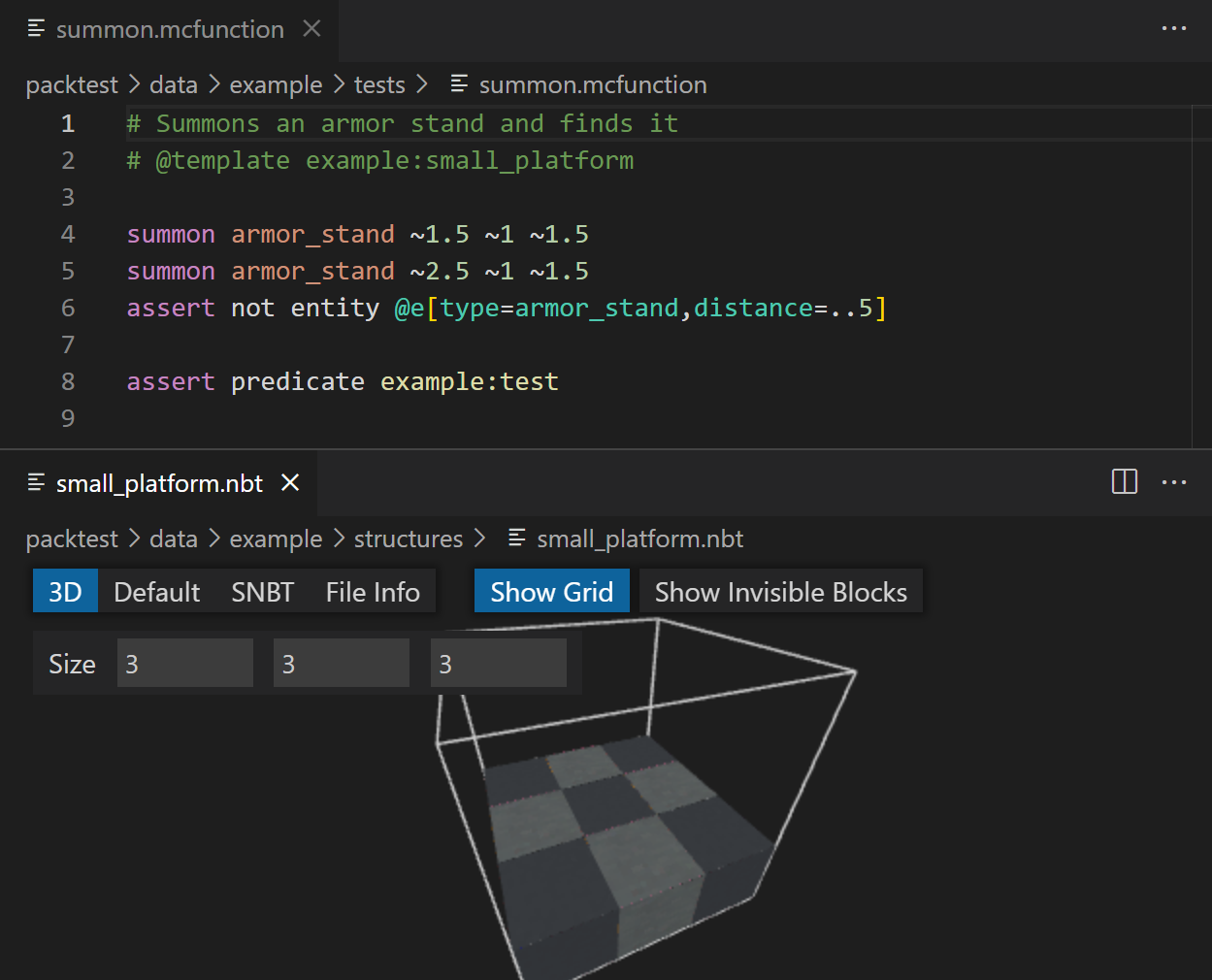
Task: Click file icon in summon.mcfunction breadcrumb
Action: 460,84
